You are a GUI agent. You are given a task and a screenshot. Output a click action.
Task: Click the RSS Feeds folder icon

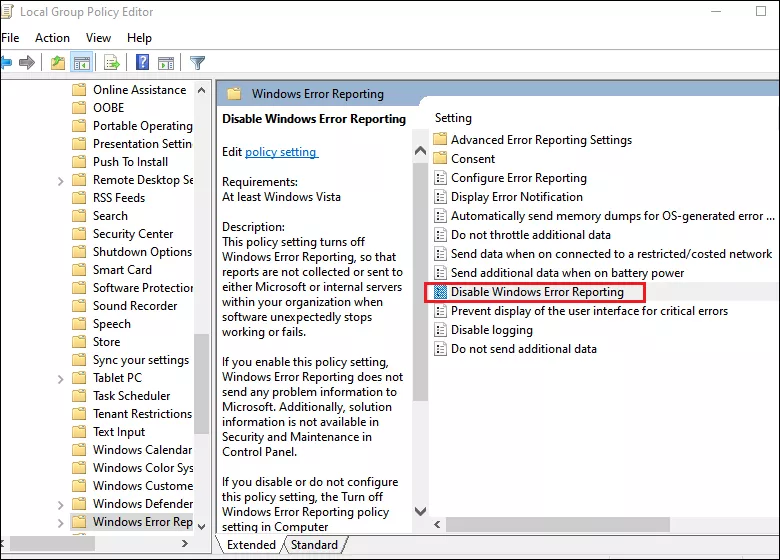[79, 197]
